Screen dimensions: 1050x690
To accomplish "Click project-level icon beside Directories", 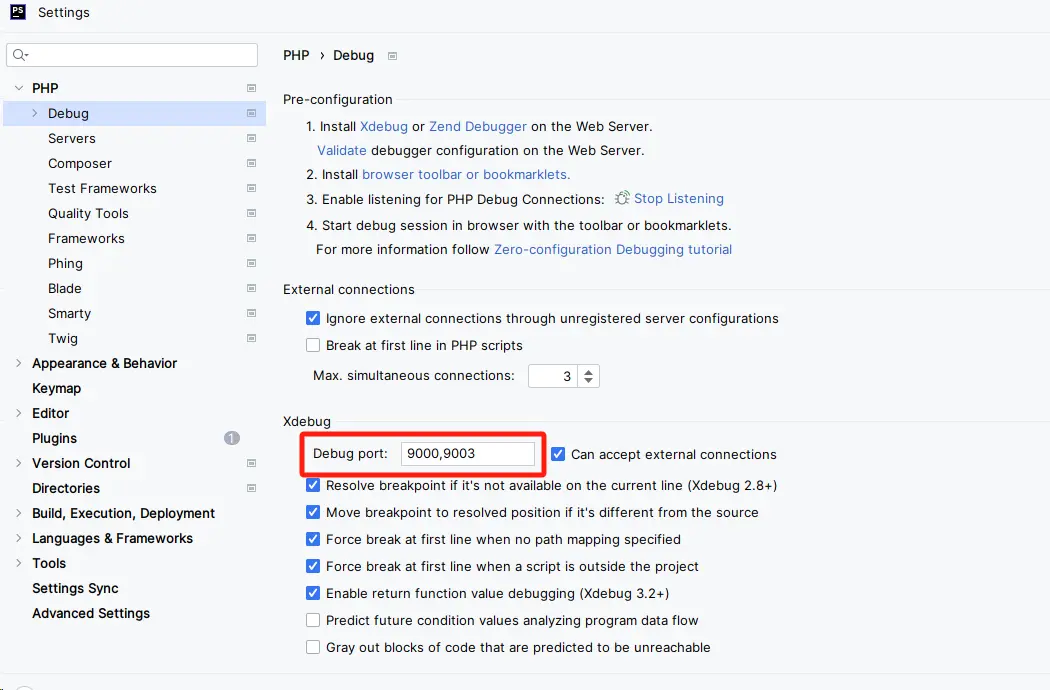I will (251, 488).
